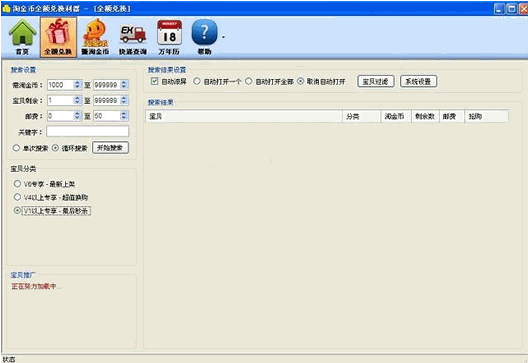Select category V1以上专享 - 最后秒杀

(17, 210)
